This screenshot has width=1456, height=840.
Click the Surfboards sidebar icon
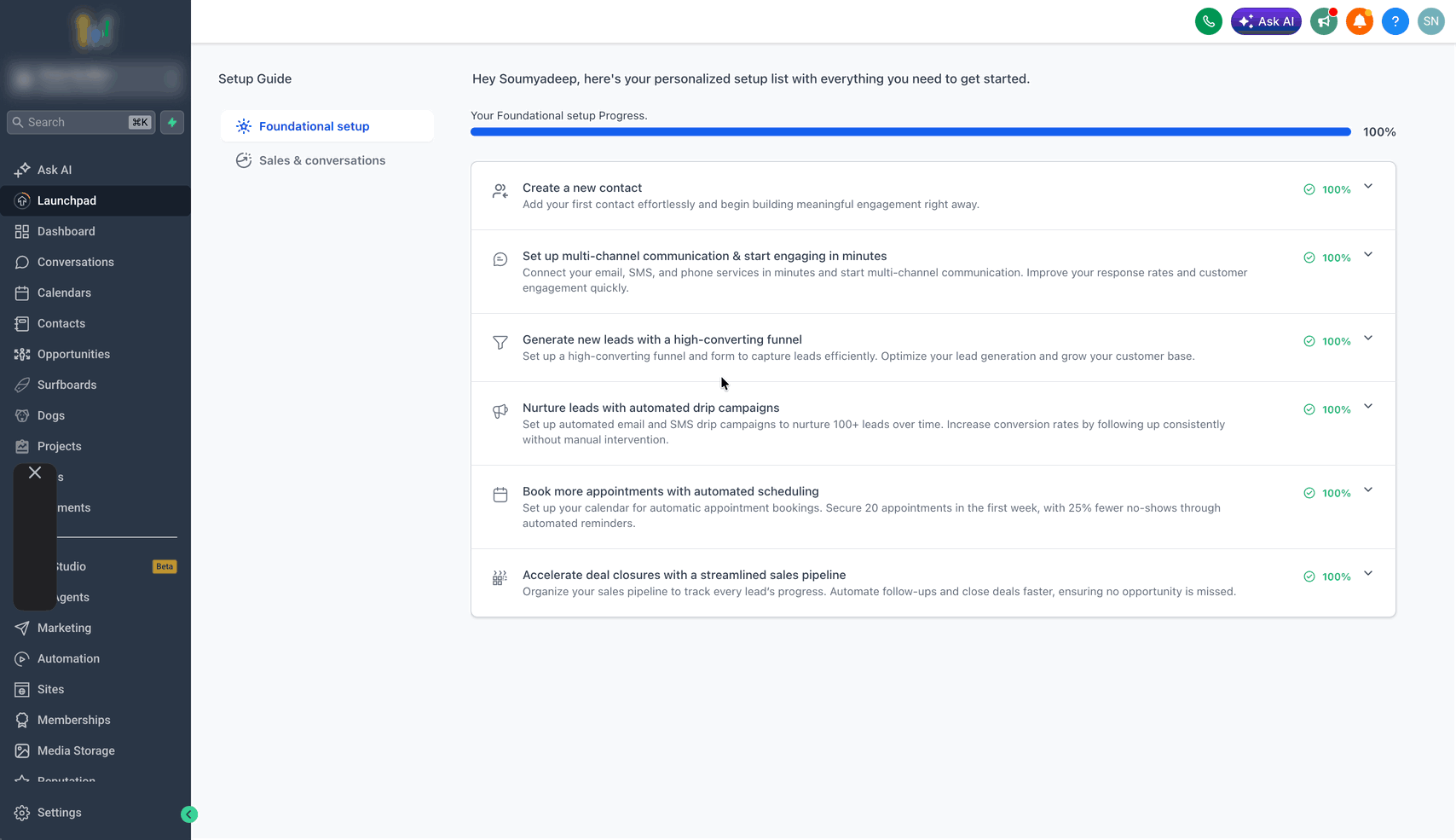(x=22, y=385)
